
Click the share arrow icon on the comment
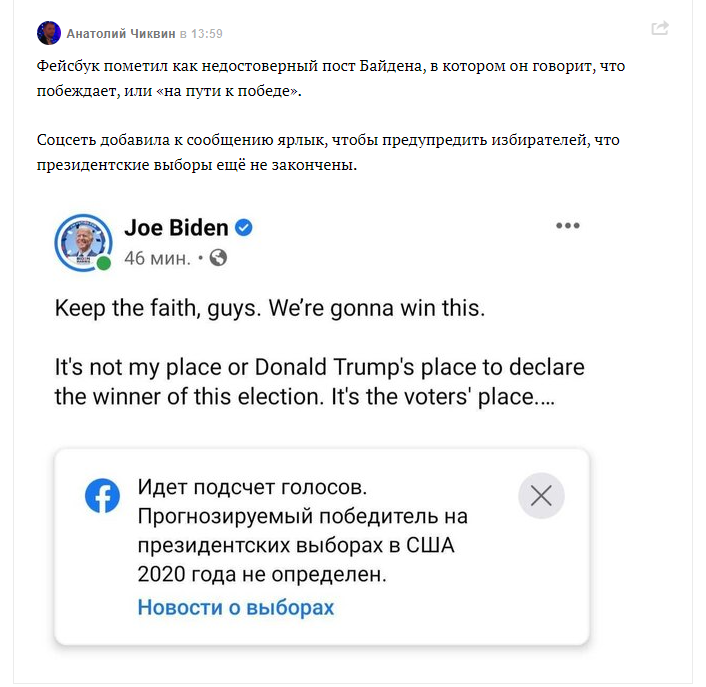pos(660,29)
